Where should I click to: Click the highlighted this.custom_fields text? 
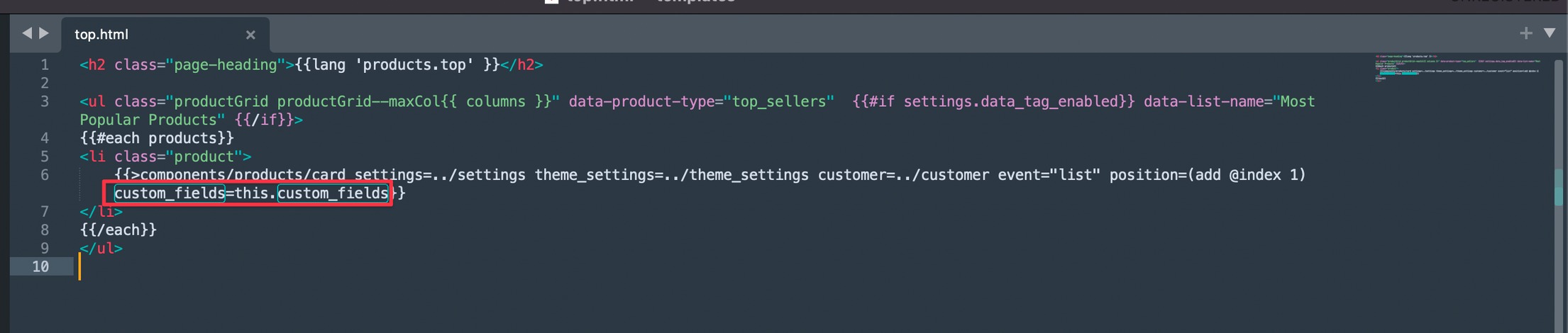(x=312, y=193)
